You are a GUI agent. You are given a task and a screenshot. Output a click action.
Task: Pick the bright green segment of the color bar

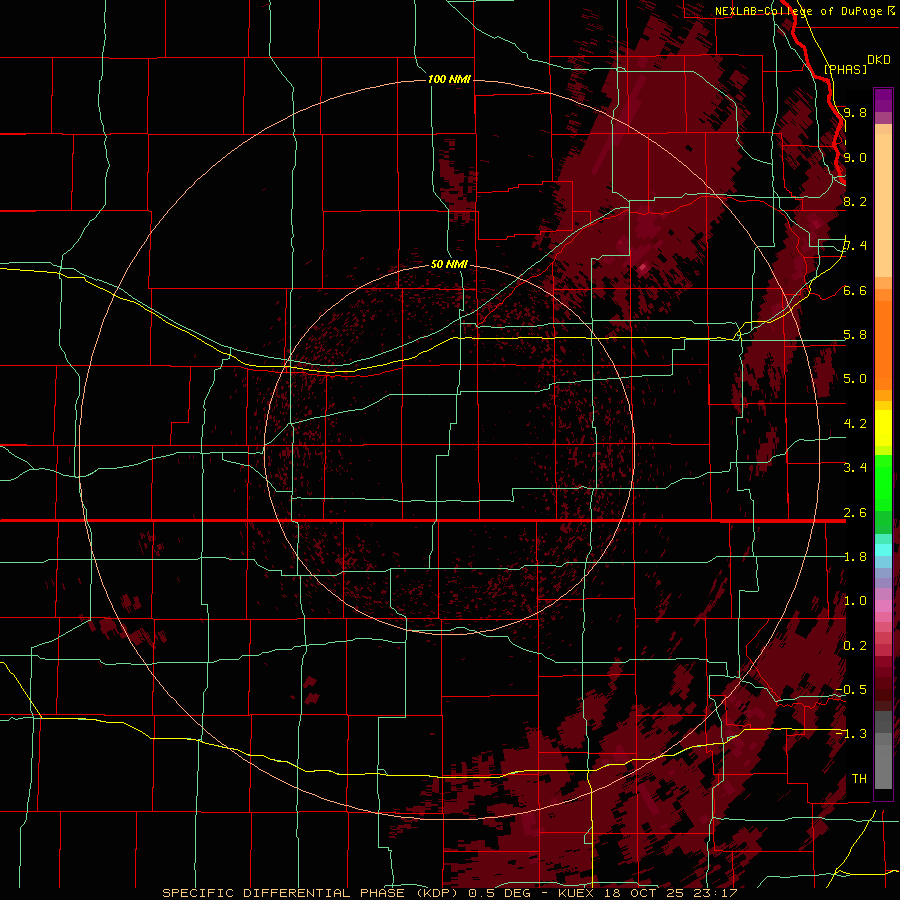pos(883,482)
